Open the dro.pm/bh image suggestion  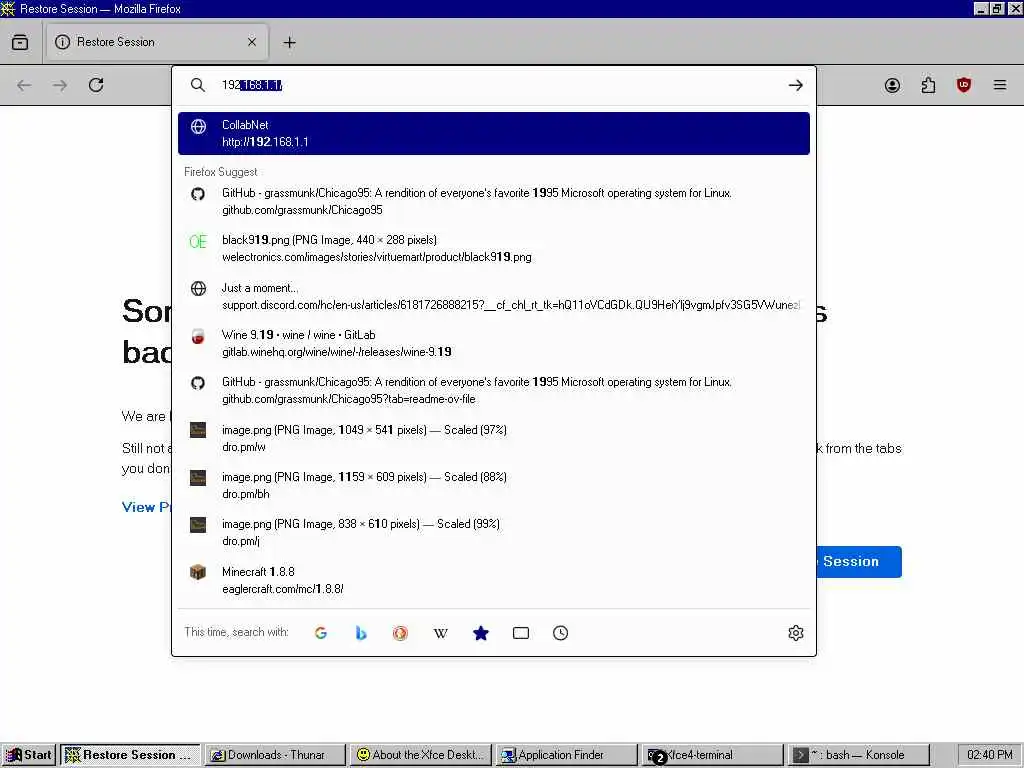pos(494,485)
